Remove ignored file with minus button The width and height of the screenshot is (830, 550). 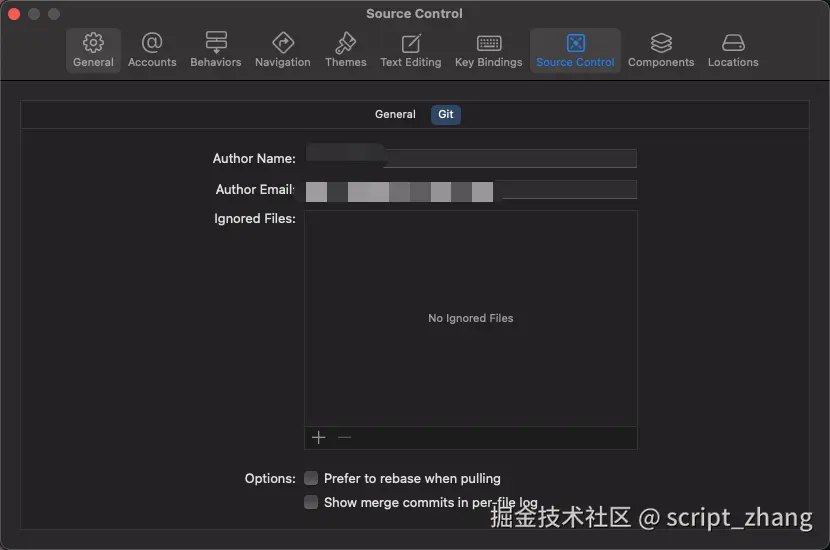345,437
